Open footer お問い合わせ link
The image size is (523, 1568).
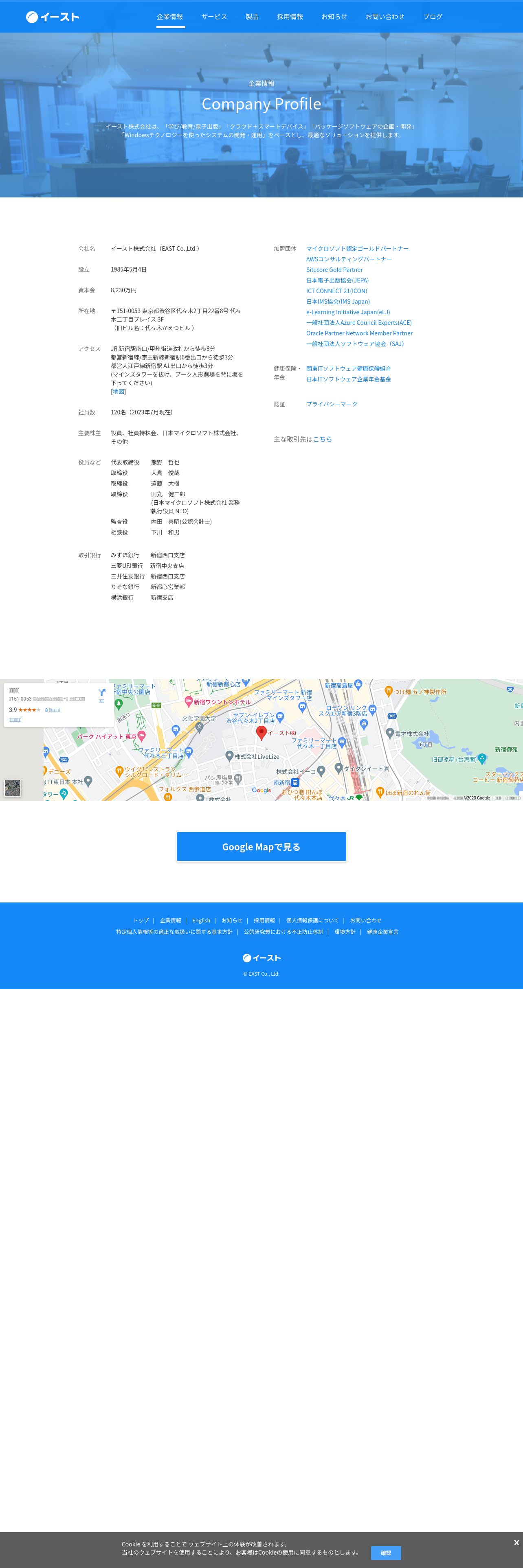366,920
